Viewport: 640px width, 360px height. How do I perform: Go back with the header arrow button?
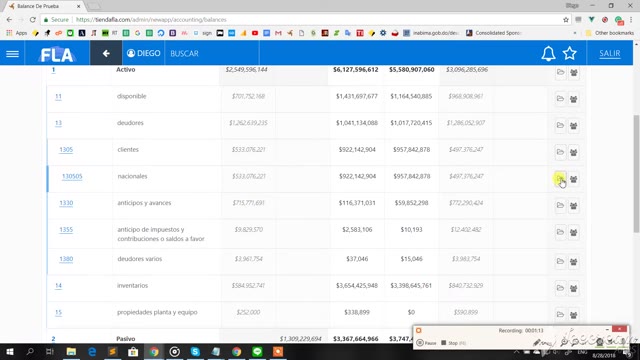pos(106,53)
